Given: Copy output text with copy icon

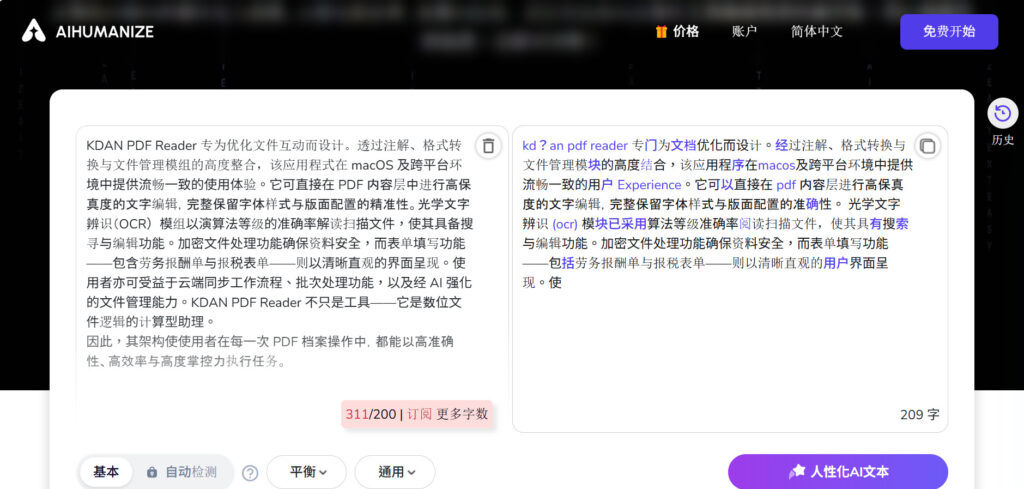Looking at the screenshot, I should point(927,146).
